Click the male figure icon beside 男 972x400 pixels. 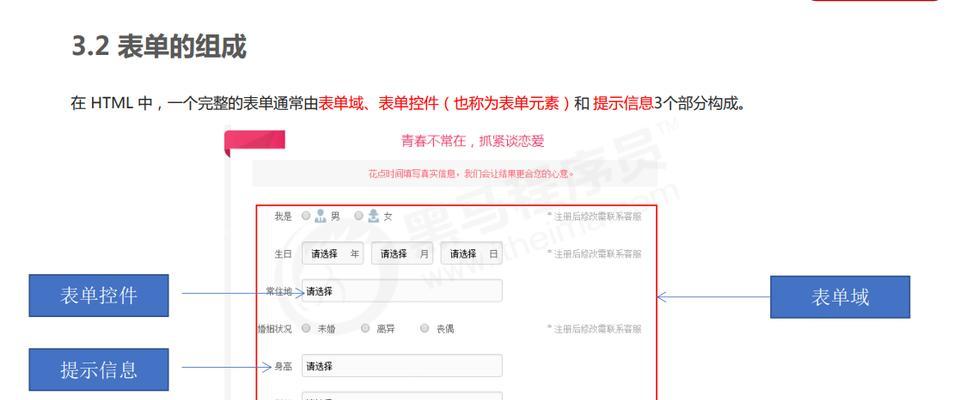320,216
